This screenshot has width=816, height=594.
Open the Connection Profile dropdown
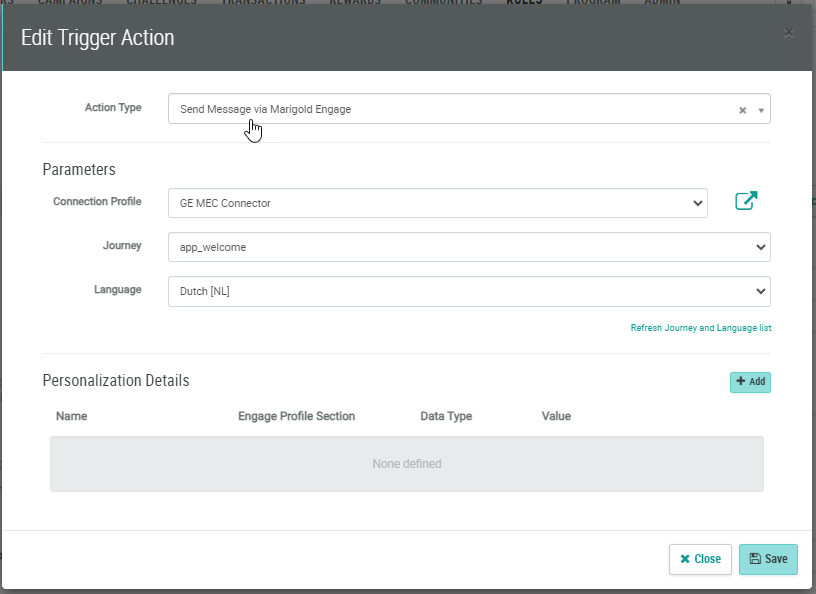pos(437,203)
